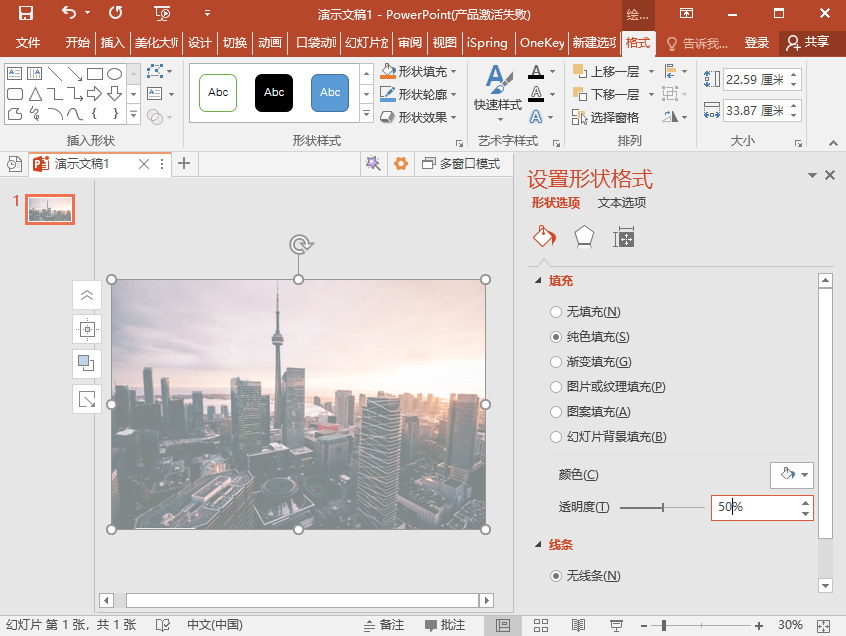
Task: Open the Effects pentagon icon tab
Action: click(x=584, y=237)
